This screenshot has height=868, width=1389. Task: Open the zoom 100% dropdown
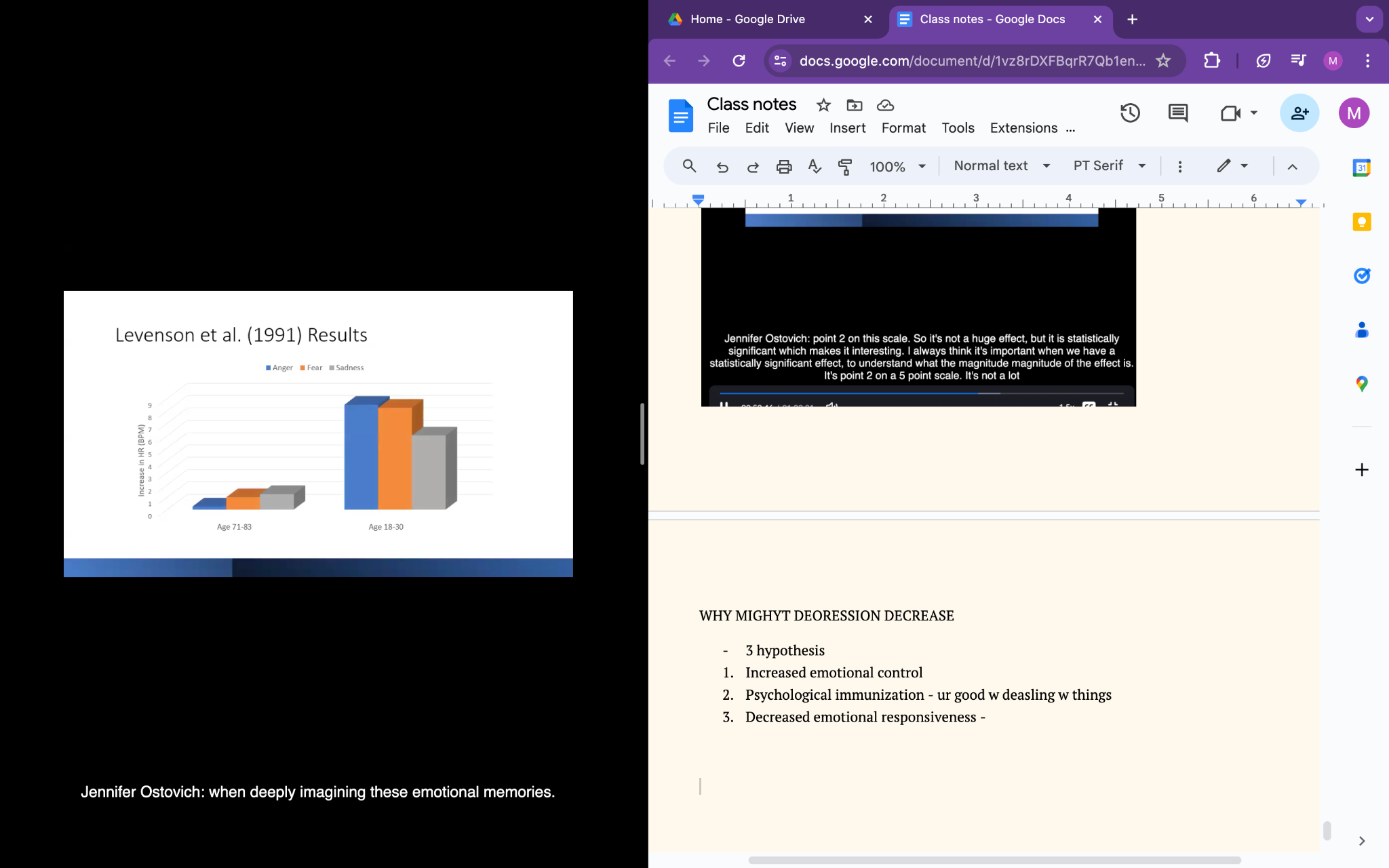897,167
